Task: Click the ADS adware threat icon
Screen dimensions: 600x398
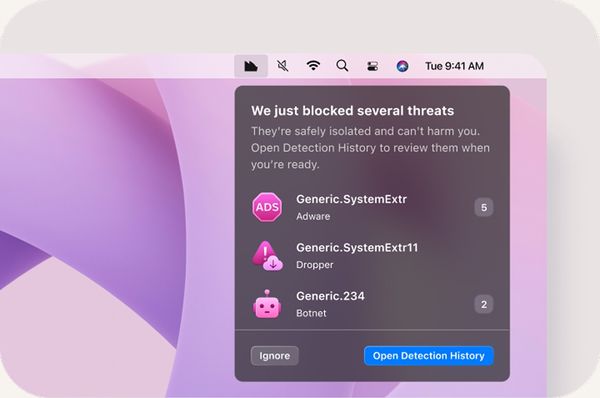Action: [x=267, y=207]
